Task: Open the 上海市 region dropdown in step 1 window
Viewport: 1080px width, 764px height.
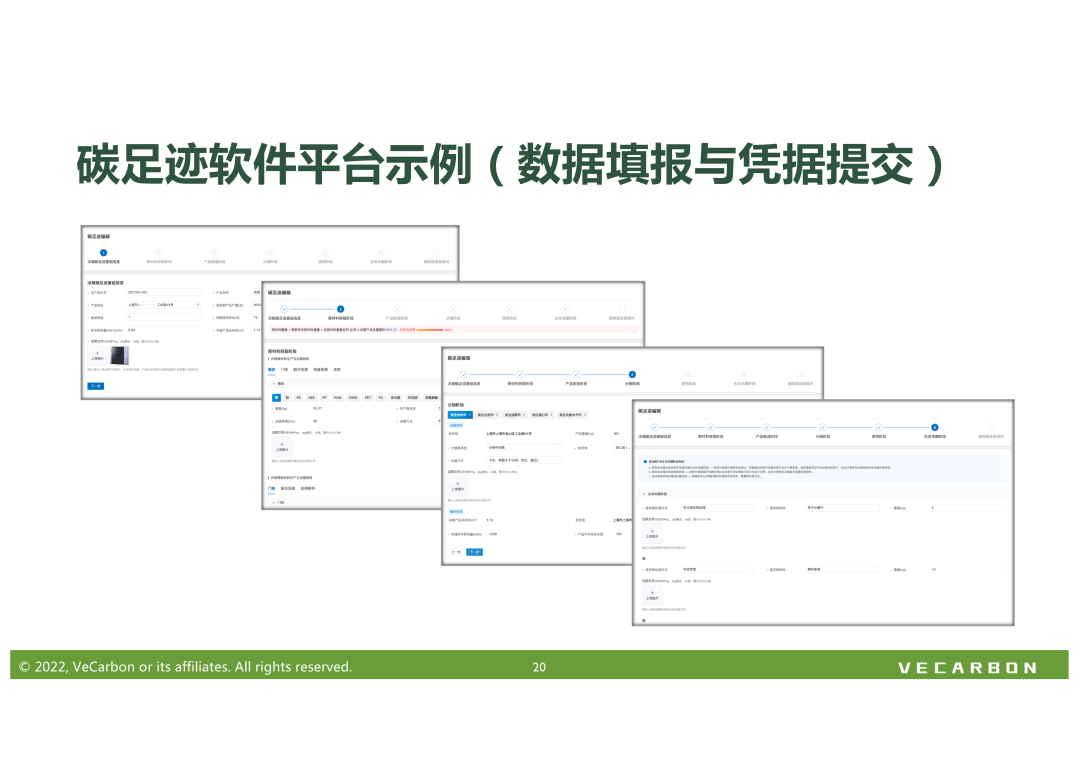Action: coord(138,305)
